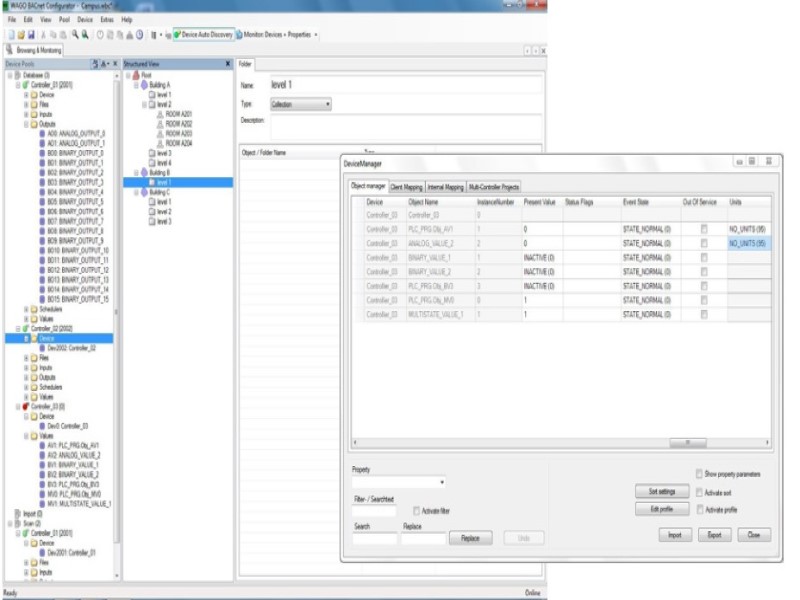The height and width of the screenshot is (600, 800).
Task: Click the blue clock toolbar icon
Action: pyautogui.click(x=139, y=35)
